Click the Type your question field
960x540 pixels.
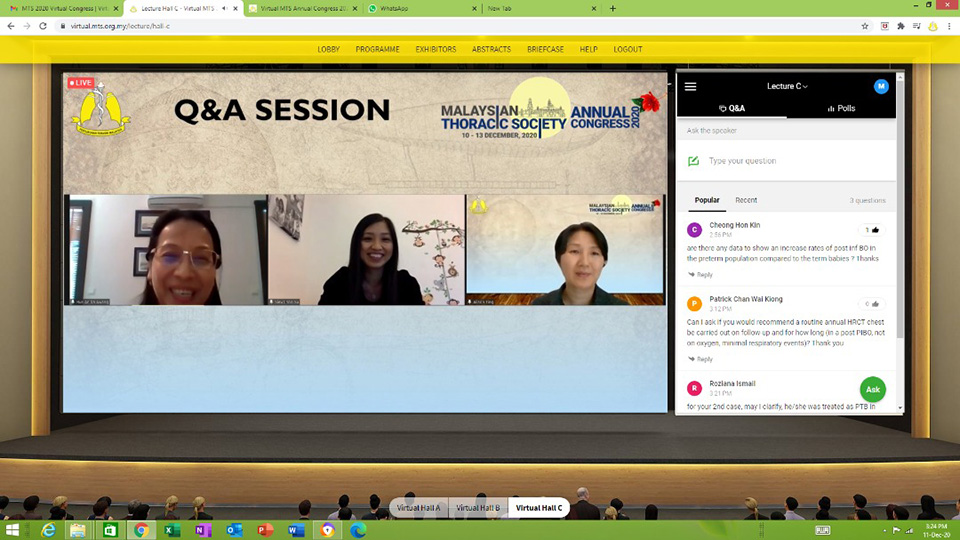click(x=786, y=161)
